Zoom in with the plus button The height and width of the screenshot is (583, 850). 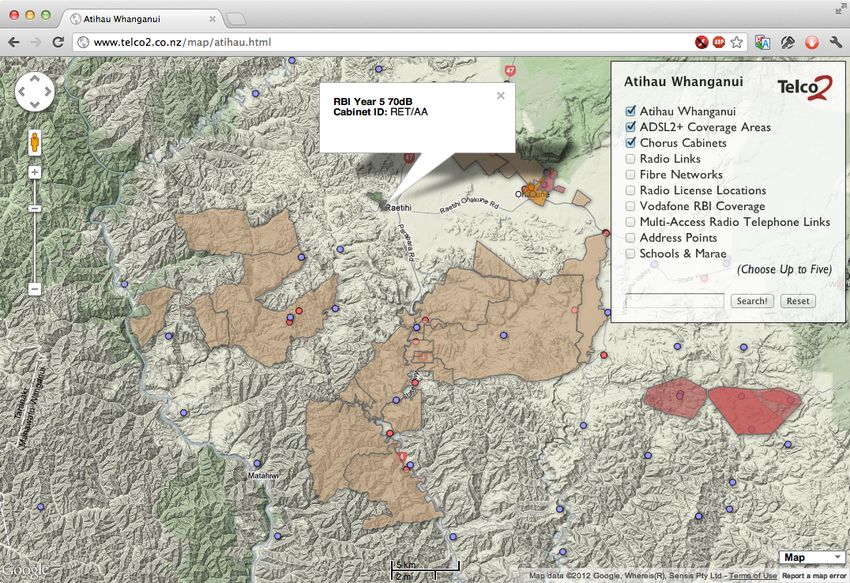tap(35, 173)
